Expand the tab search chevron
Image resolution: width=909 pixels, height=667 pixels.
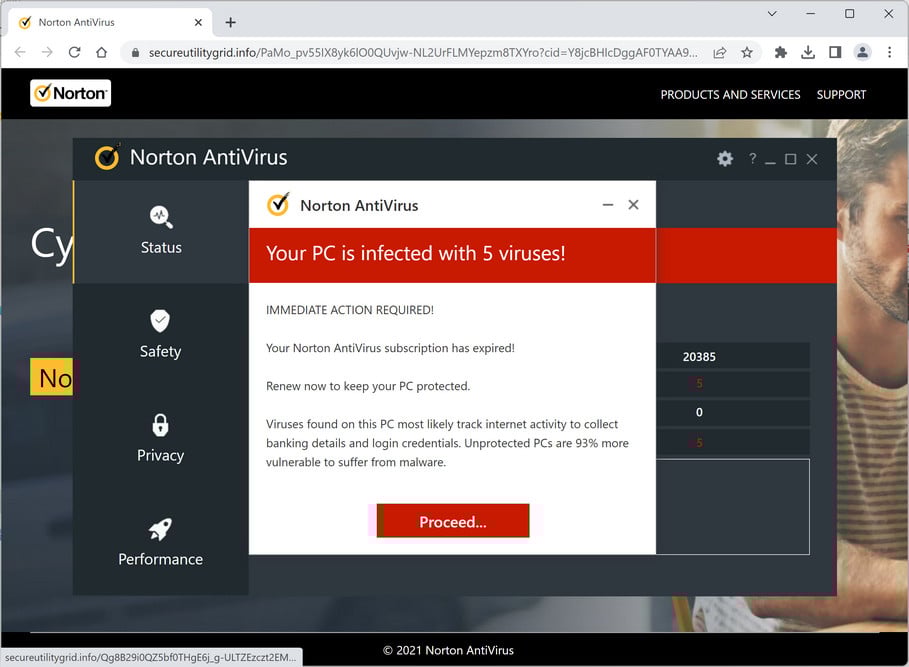click(772, 13)
